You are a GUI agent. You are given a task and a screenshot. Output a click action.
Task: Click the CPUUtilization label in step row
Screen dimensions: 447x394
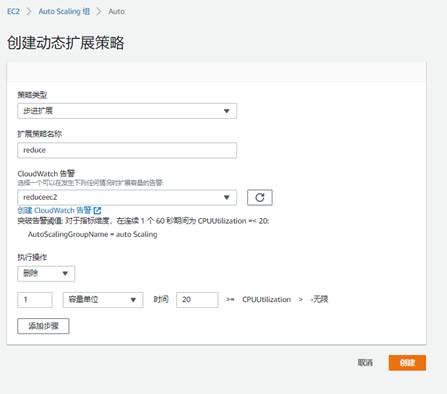point(267,299)
